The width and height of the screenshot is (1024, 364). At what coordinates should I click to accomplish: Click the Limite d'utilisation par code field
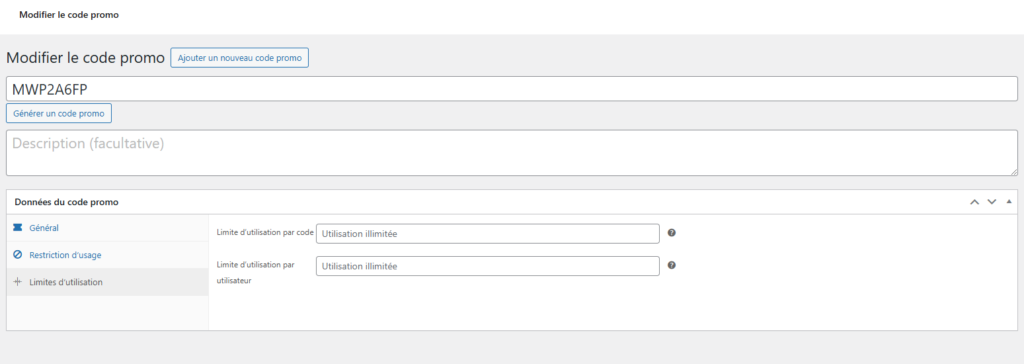(488, 233)
